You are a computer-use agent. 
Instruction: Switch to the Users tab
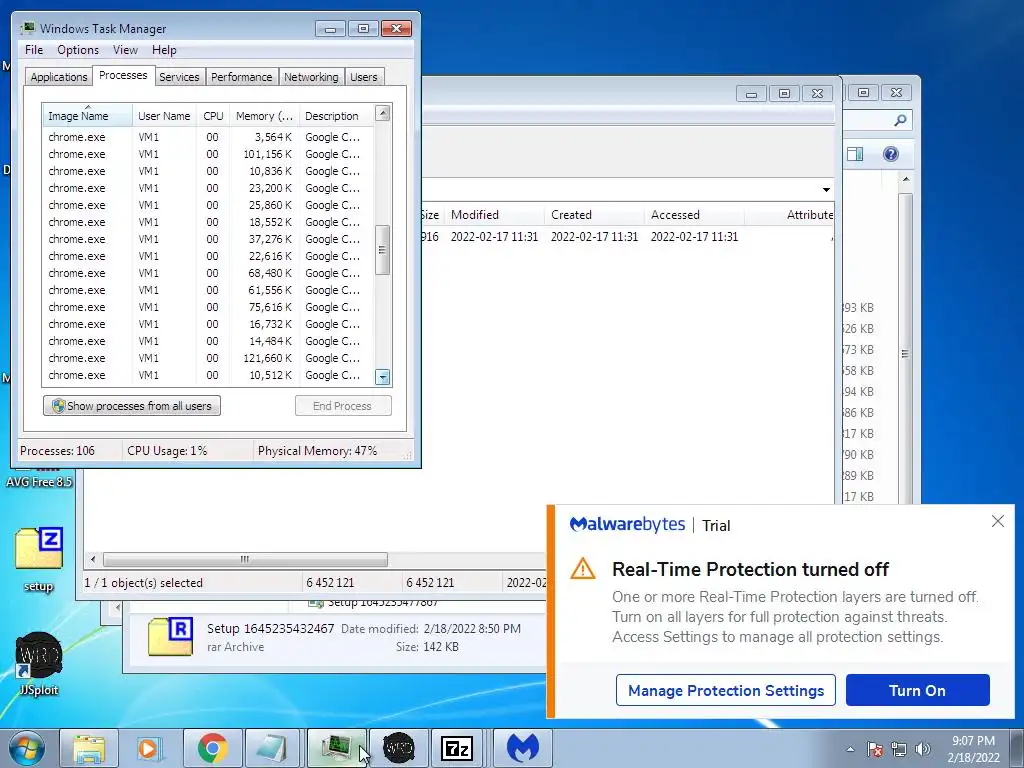pyautogui.click(x=363, y=76)
